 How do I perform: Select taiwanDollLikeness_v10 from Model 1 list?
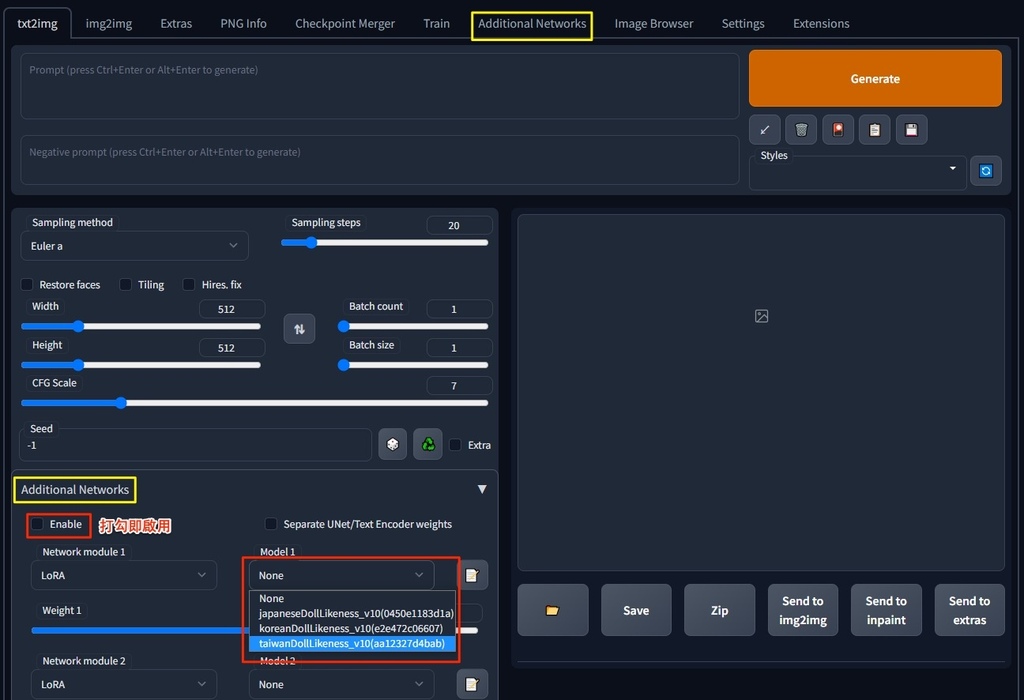[351, 643]
